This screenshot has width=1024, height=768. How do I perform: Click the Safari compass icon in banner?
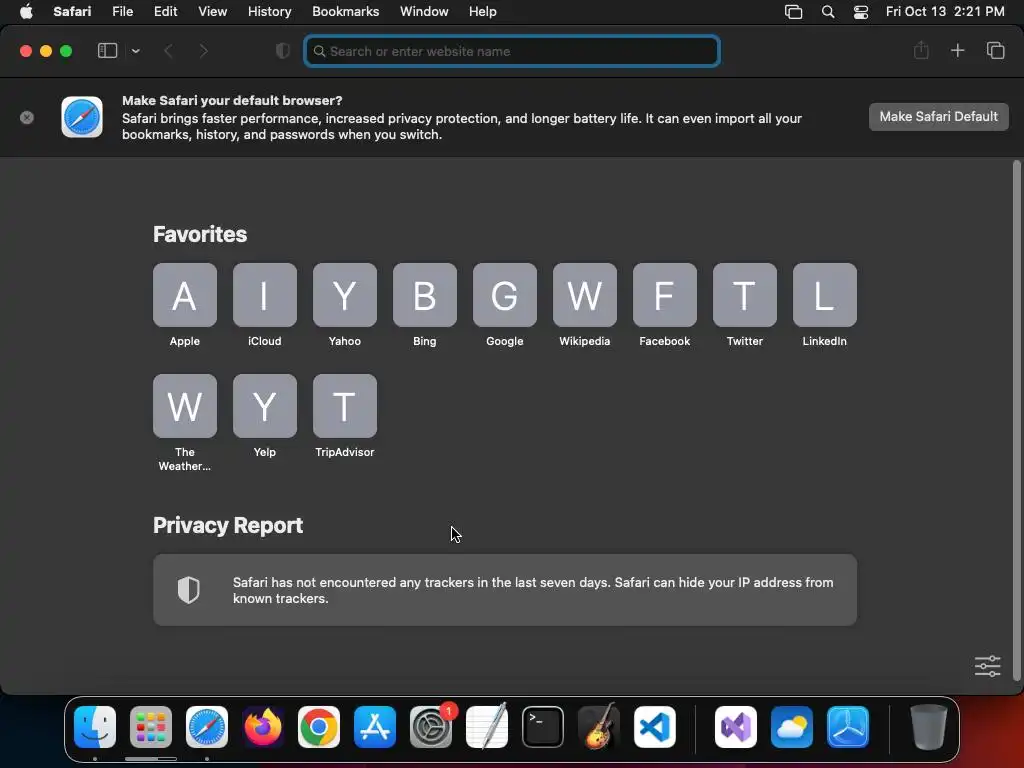(82, 117)
